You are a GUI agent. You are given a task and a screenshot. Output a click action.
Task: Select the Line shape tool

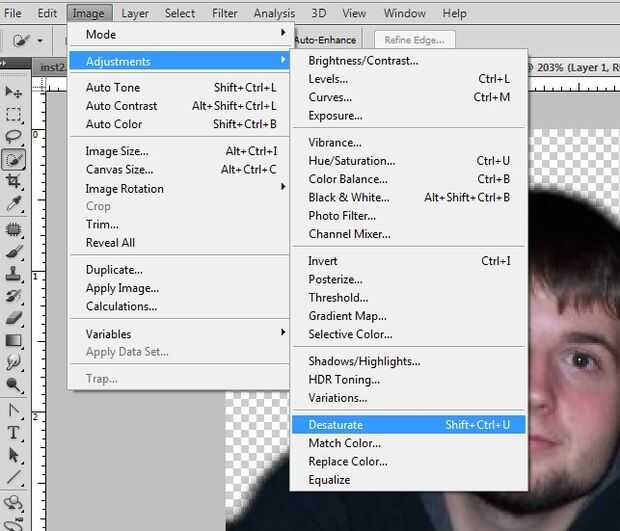click(13, 478)
